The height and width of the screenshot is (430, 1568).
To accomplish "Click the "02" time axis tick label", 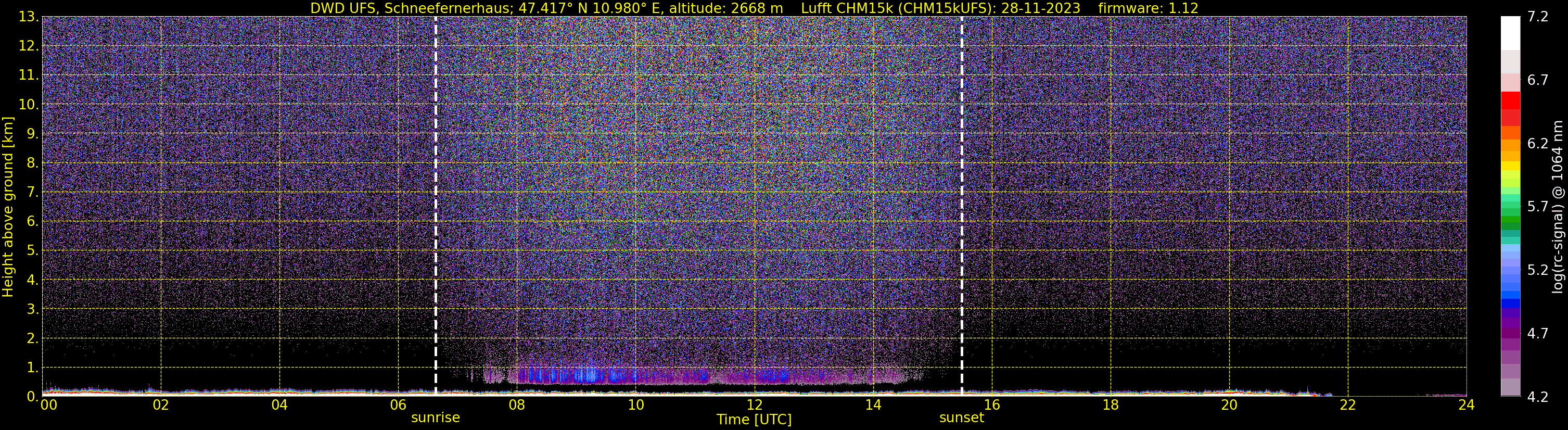I will pos(161,406).
